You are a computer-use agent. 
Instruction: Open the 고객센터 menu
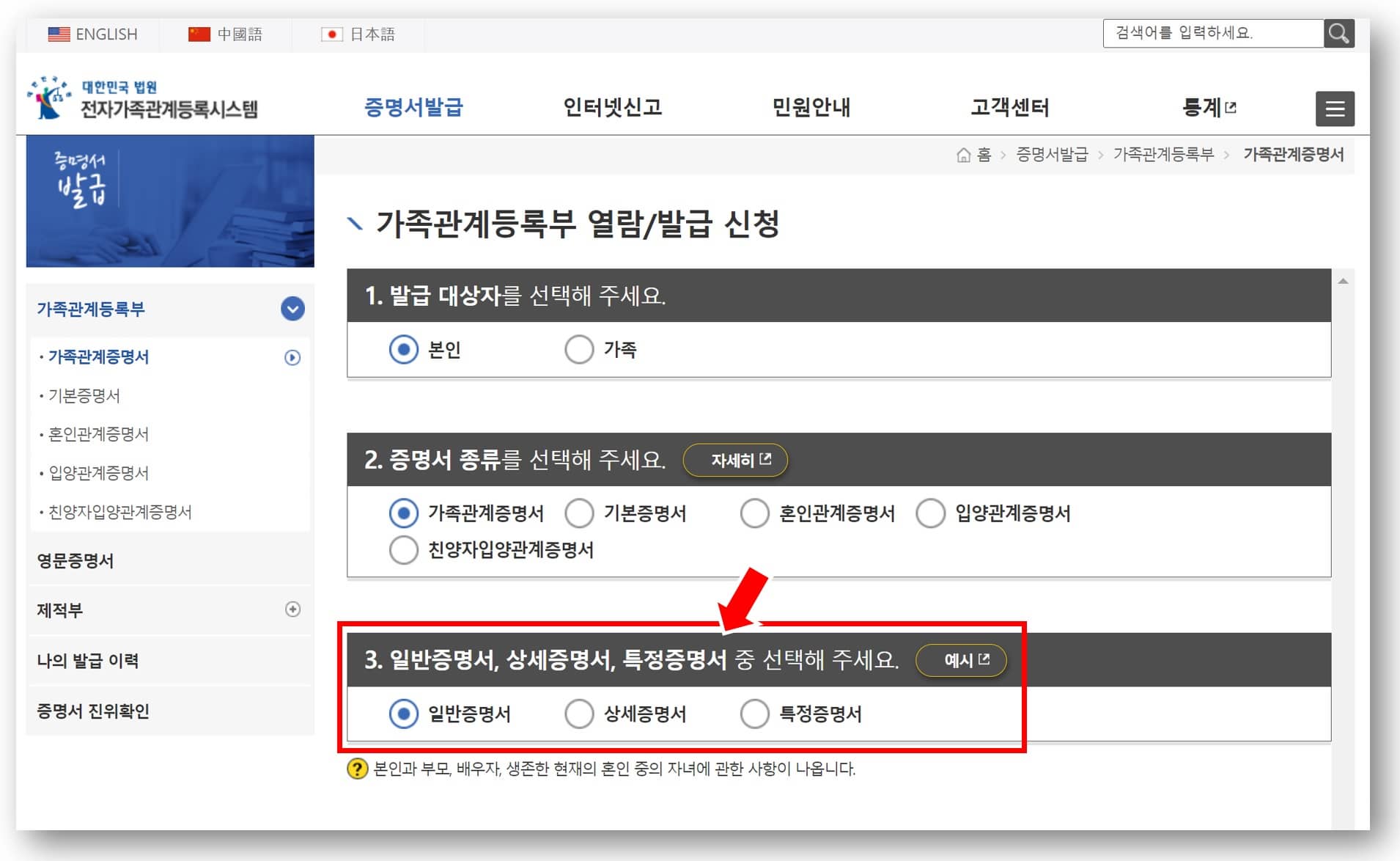tap(1012, 107)
